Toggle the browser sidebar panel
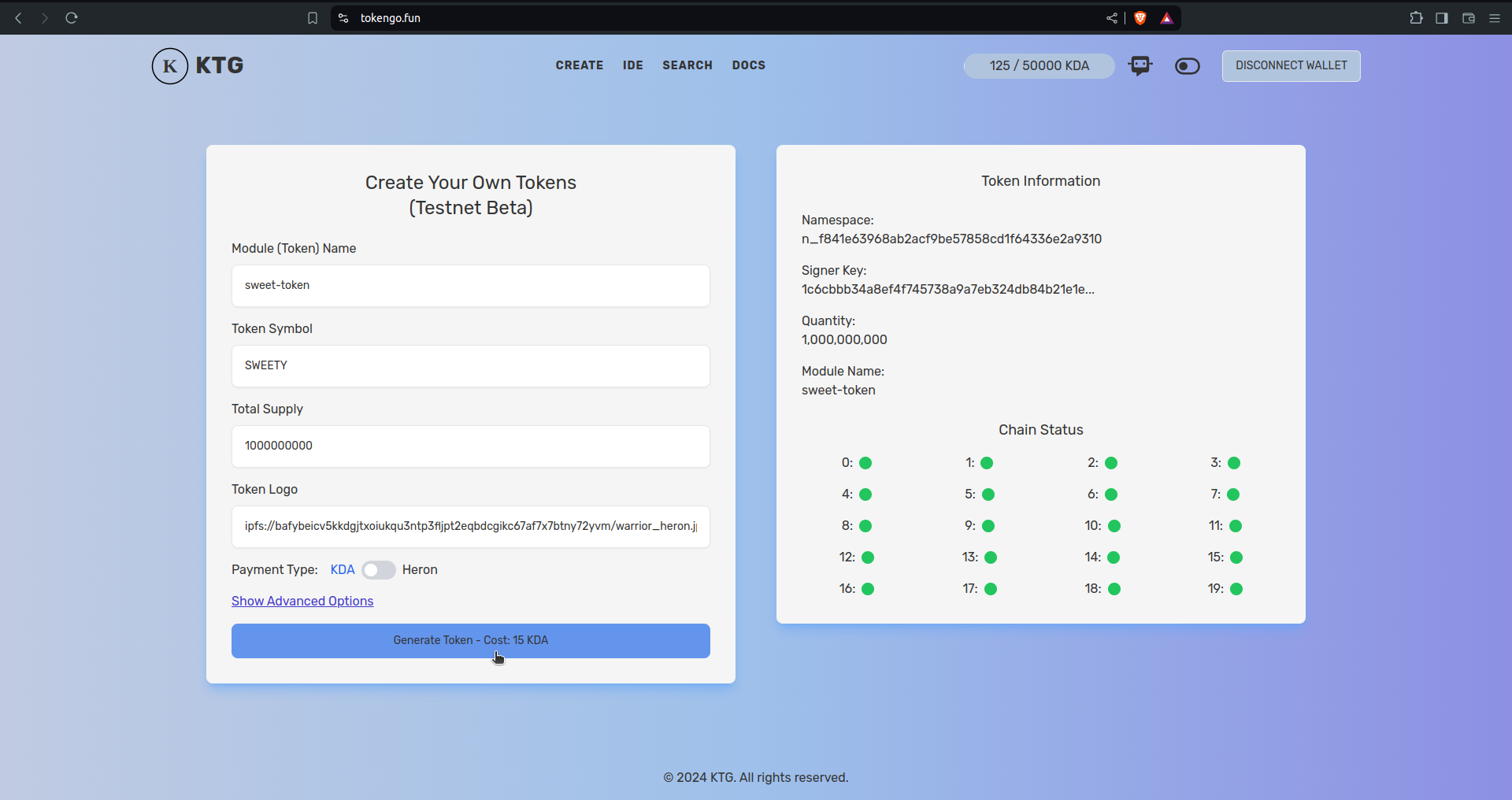The width and height of the screenshot is (1512, 800). click(1442, 18)
